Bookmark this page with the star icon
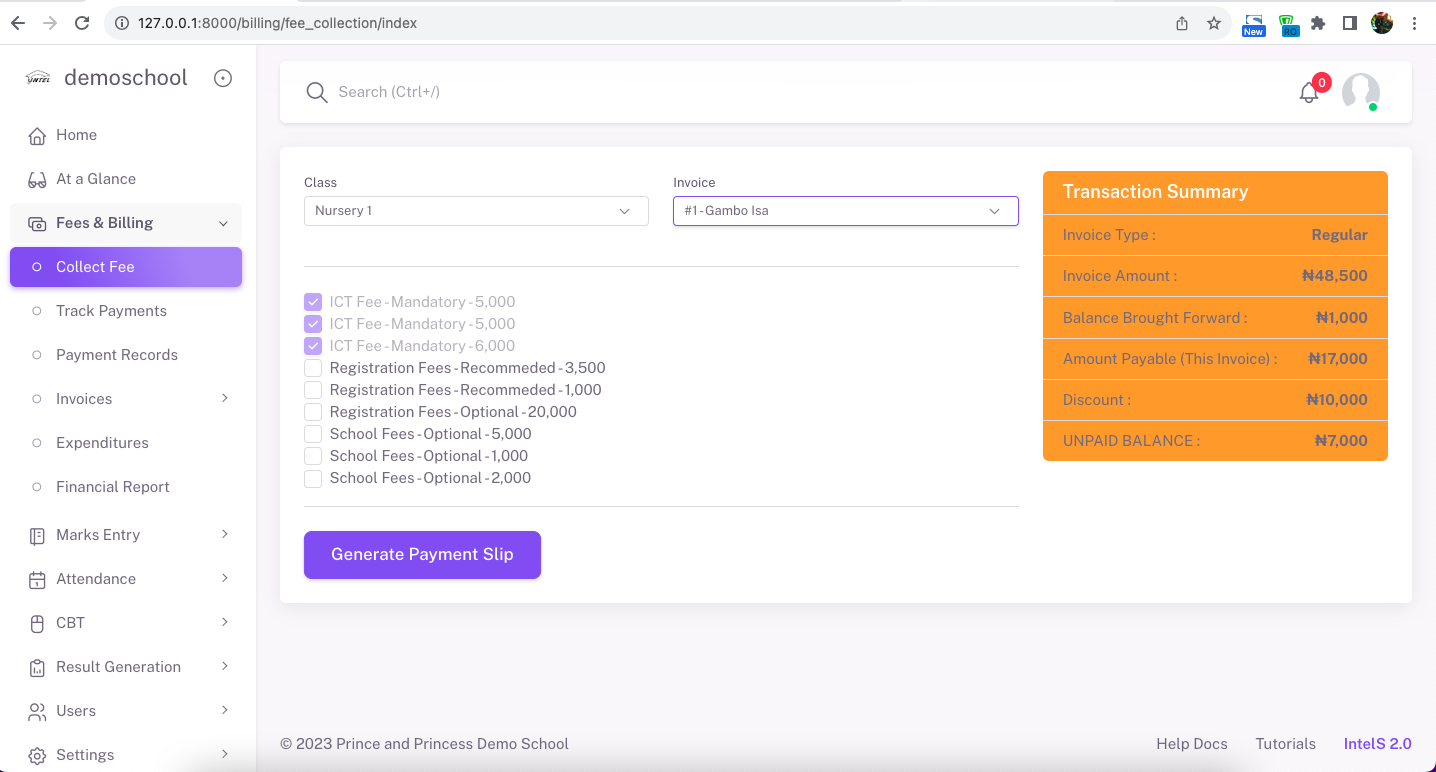1436x772 pixels. 1214,23
